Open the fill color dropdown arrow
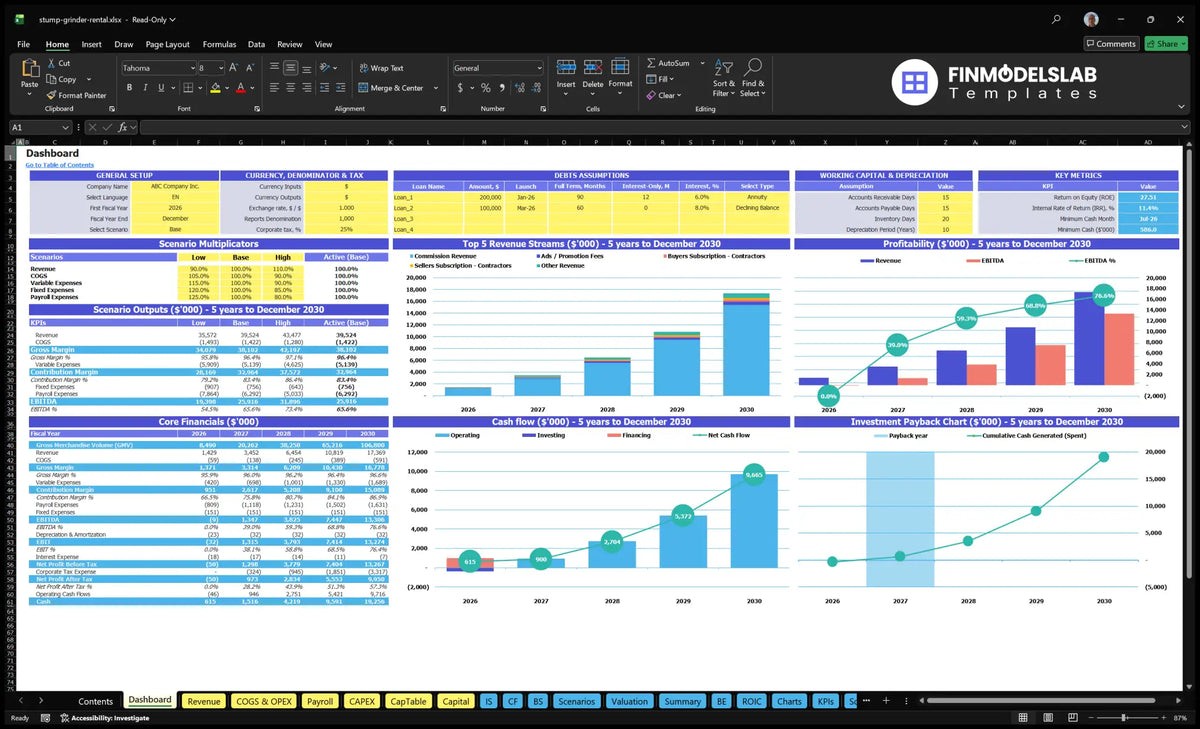The width and height of the screenshot is (1200, 729). [225, 88]
